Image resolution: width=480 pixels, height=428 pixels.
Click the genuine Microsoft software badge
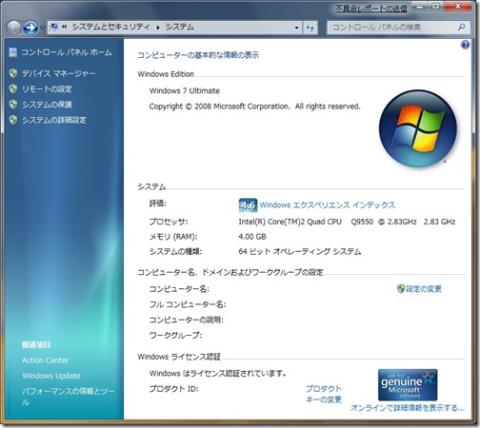[407, 385]
